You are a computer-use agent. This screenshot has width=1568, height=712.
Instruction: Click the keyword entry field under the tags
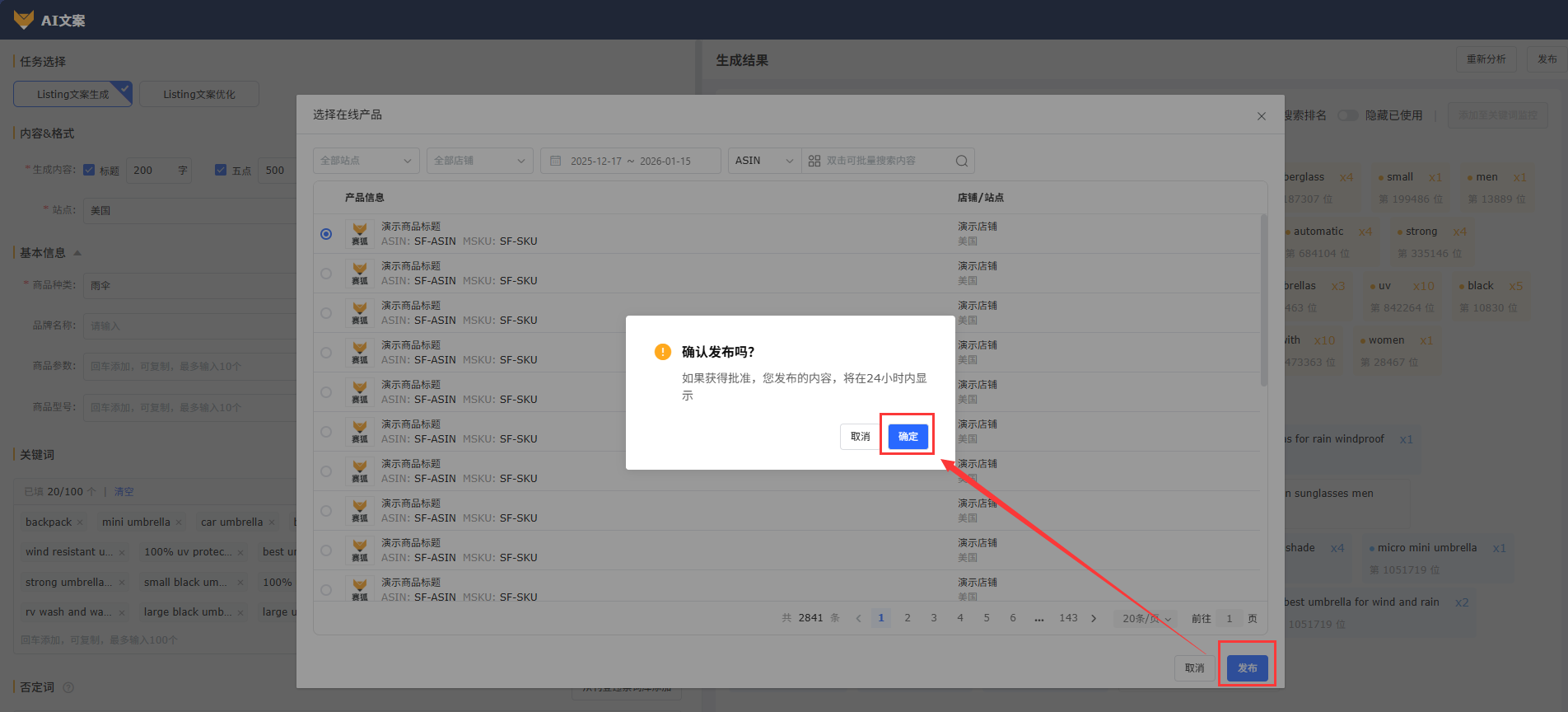coord(156,639)
